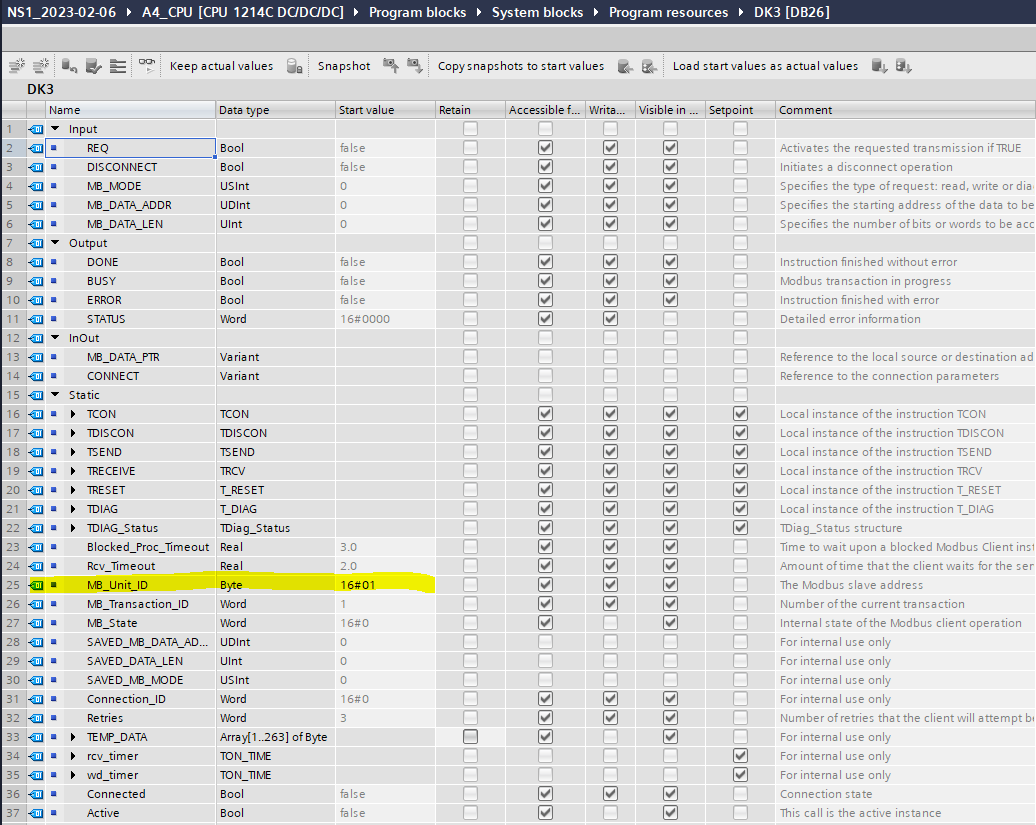
Task: Click the blue tag icon on the MB_Unit_ID row
Action: pos(37,585)
